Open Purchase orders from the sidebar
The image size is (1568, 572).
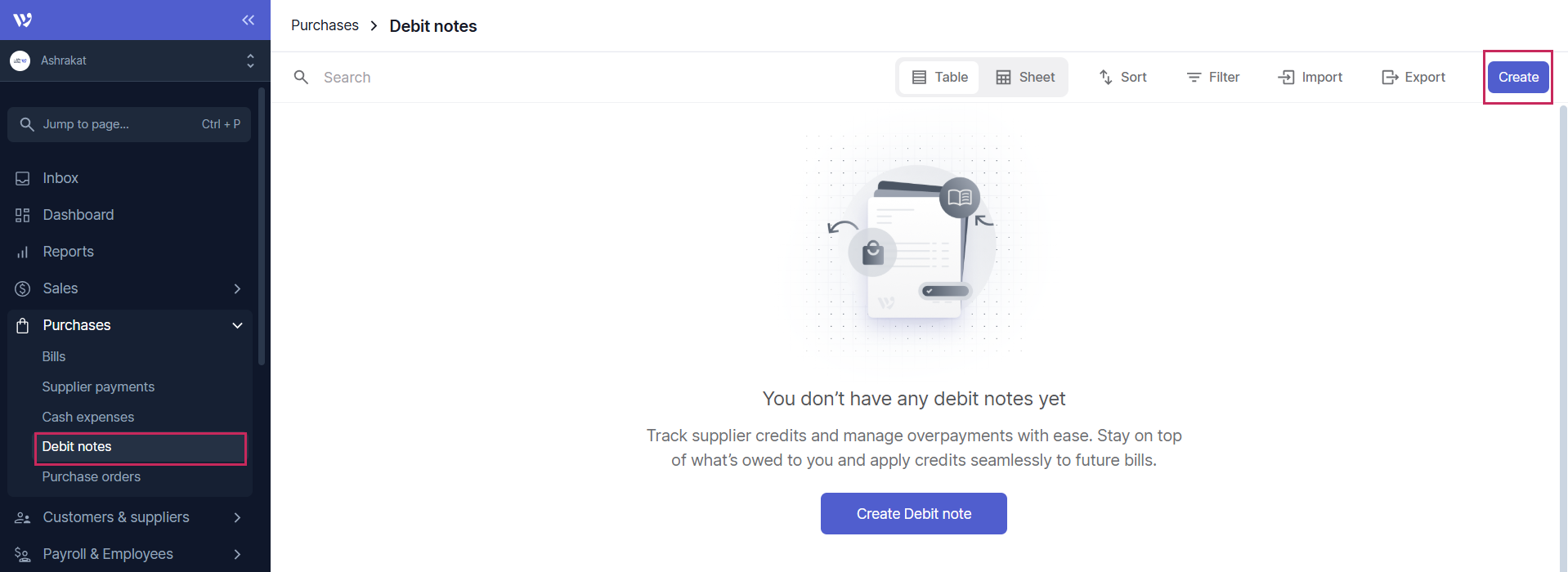coord(91,476)
